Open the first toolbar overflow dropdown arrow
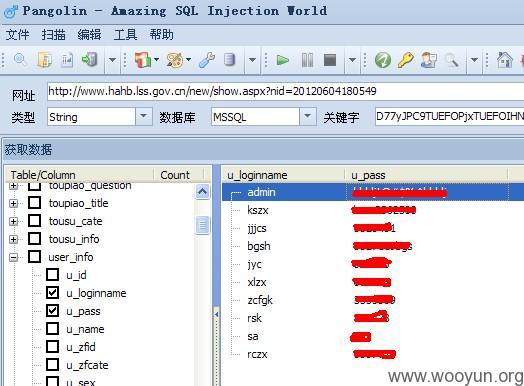 (x=112, y=60)
